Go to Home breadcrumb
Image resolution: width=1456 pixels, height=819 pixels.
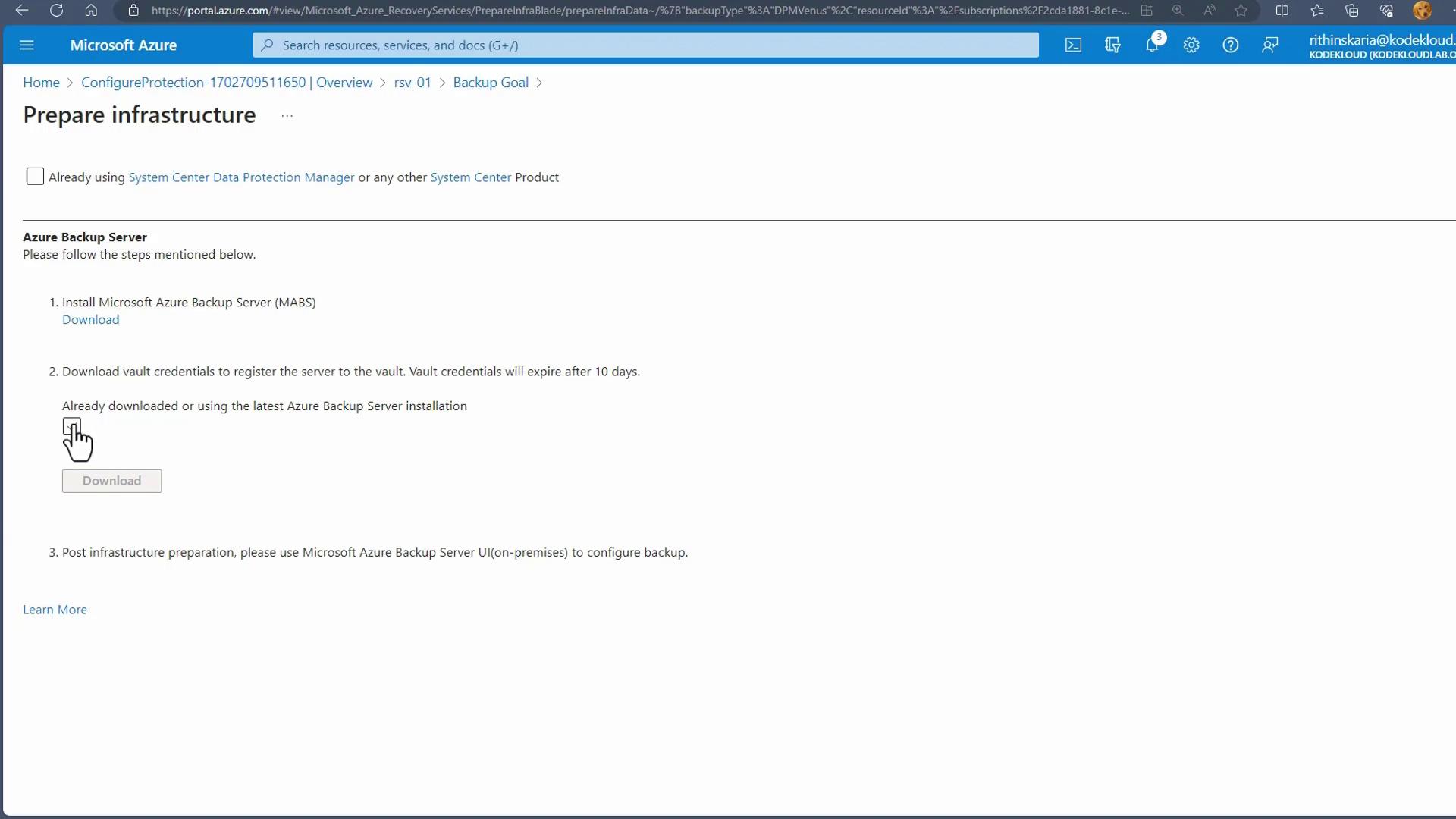point(41,83)
